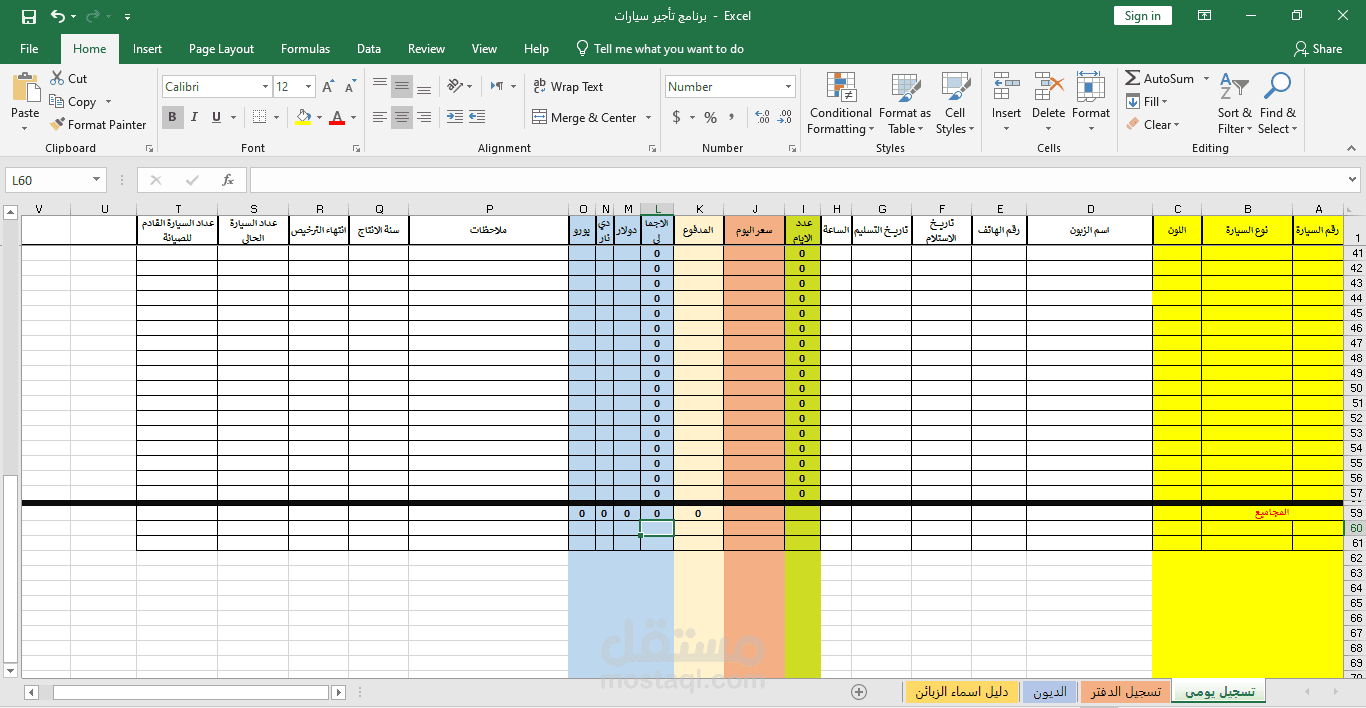1366x708 pixels.
Task: Toggle middle align icon
Action: (402, 86)
